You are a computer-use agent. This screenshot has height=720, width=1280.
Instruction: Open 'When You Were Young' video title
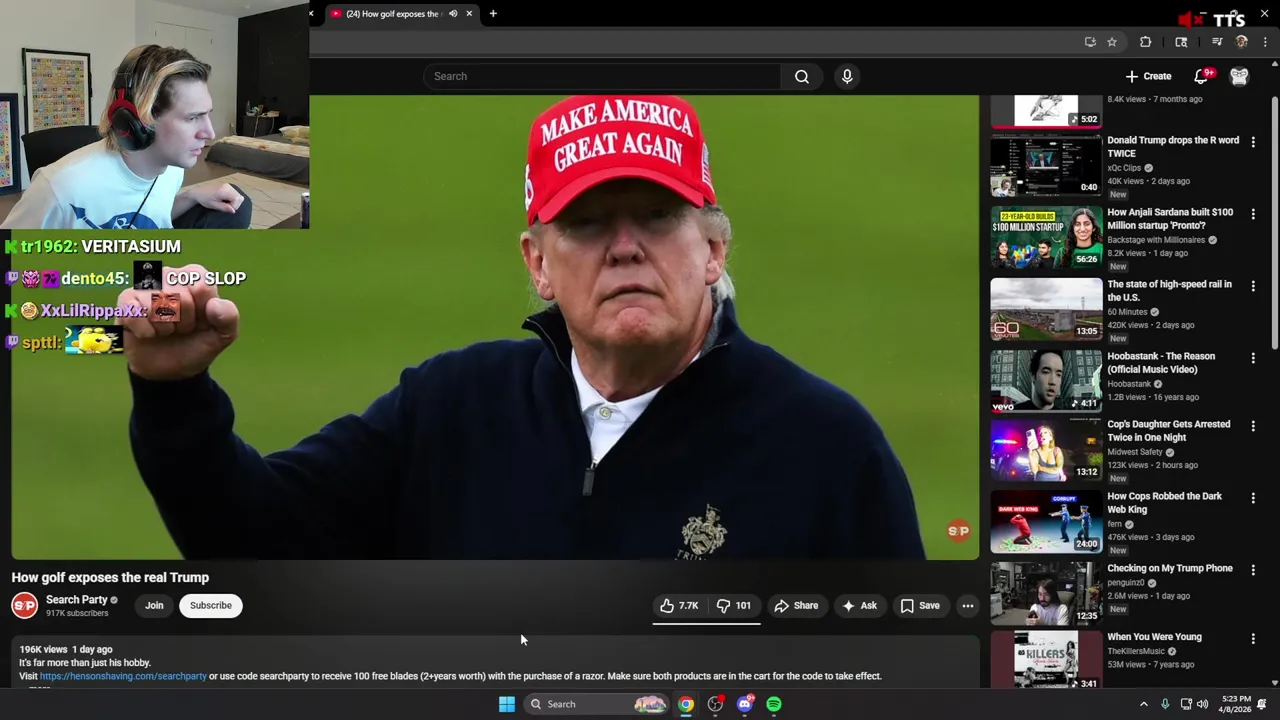point(1154,637)
